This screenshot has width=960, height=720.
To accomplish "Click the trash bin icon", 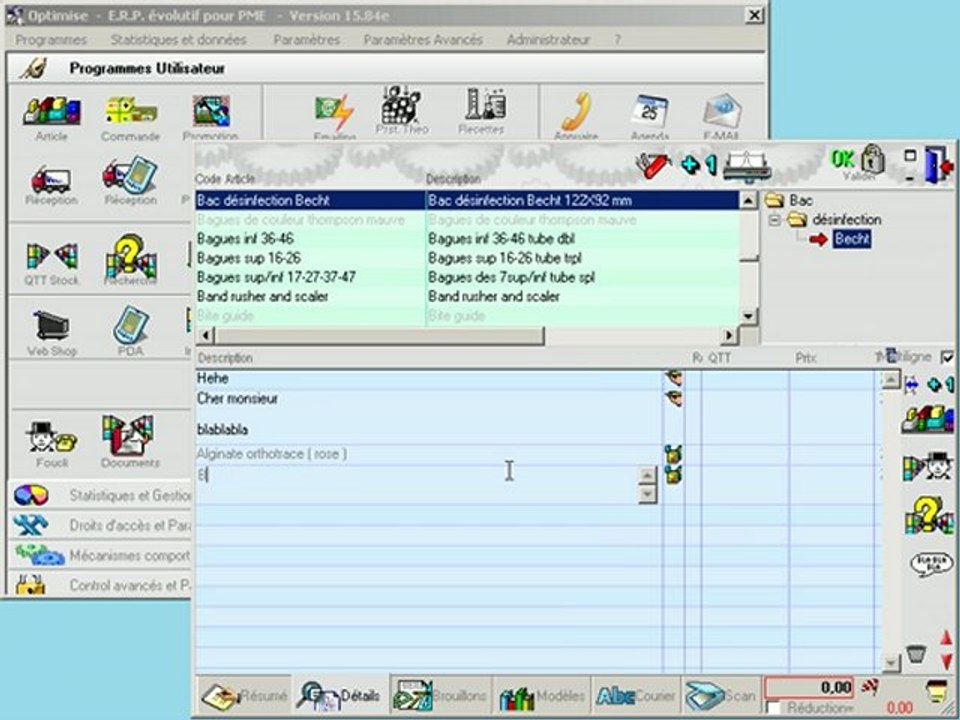I will tap(916, 654).
